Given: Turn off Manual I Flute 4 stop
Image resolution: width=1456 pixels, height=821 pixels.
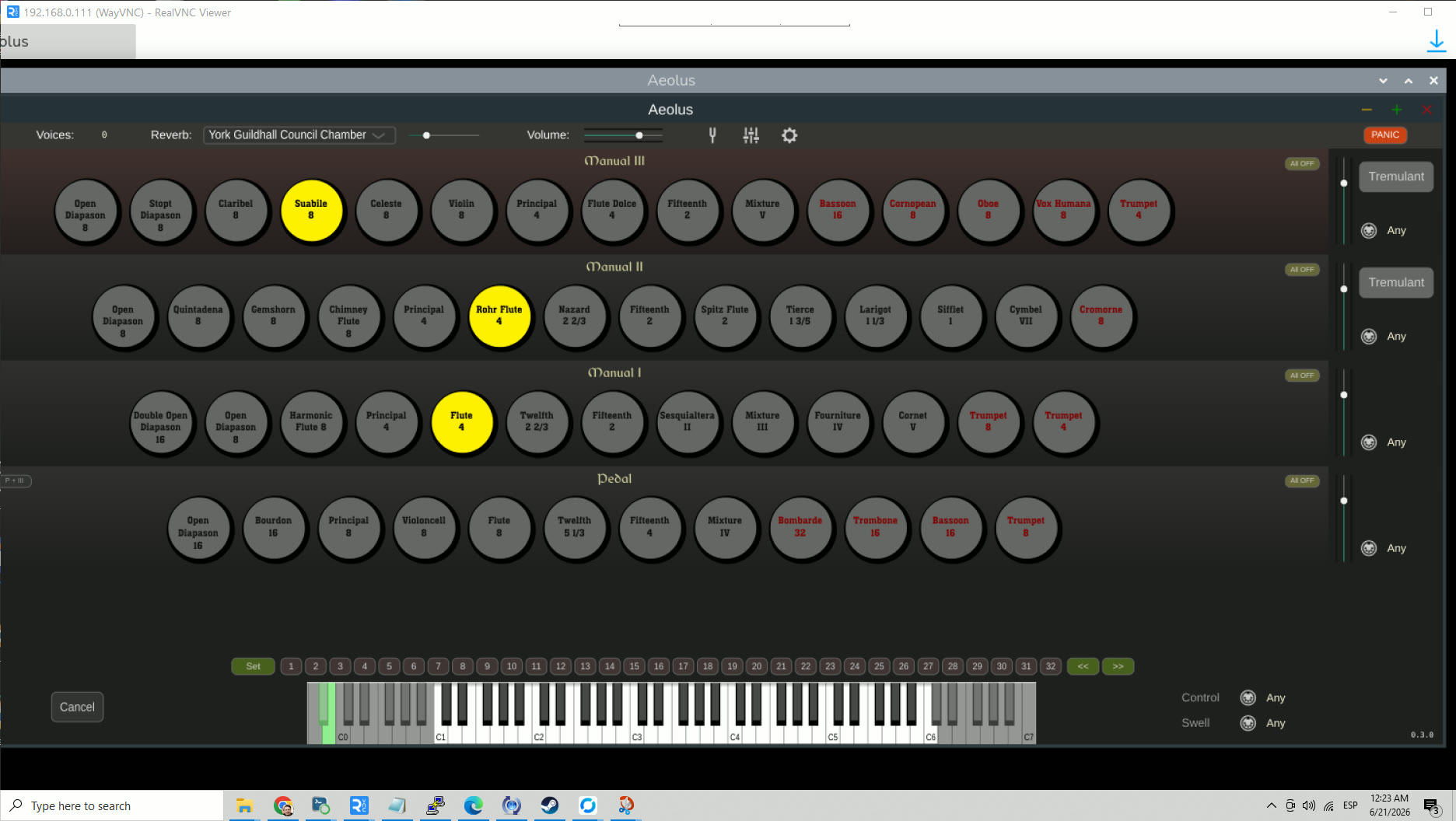Looking at the screenshot, I should (x=462, y=422).
